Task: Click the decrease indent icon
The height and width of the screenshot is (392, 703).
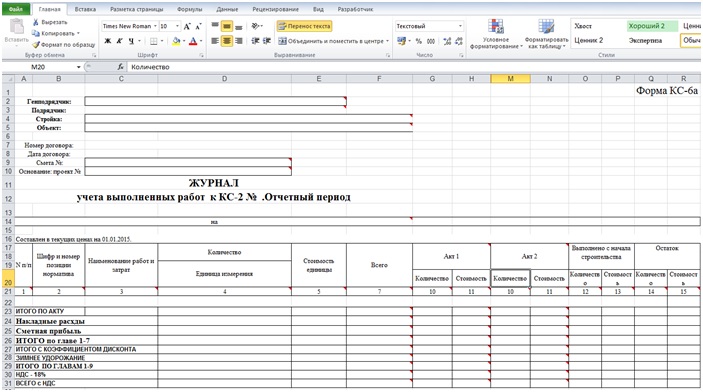Action: coord(255,41)
